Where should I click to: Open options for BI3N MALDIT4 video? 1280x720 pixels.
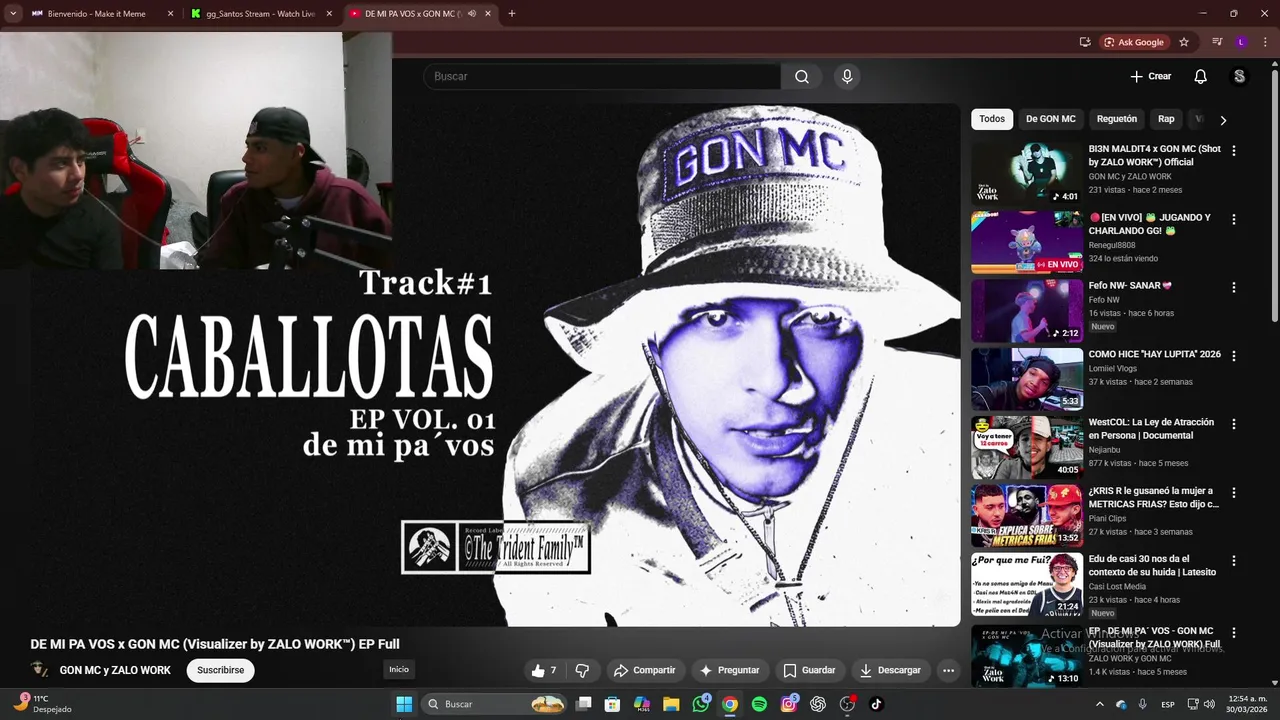tap(1233, 151)
